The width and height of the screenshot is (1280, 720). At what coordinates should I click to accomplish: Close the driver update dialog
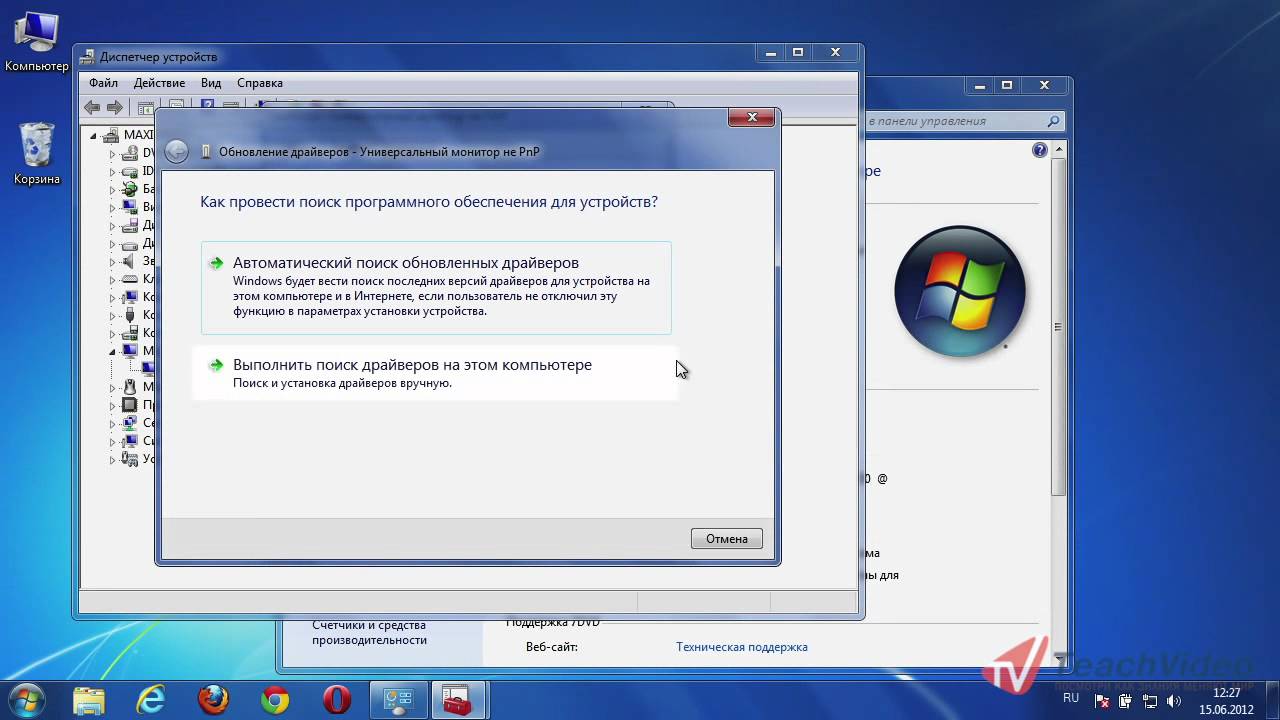point(751,118)
